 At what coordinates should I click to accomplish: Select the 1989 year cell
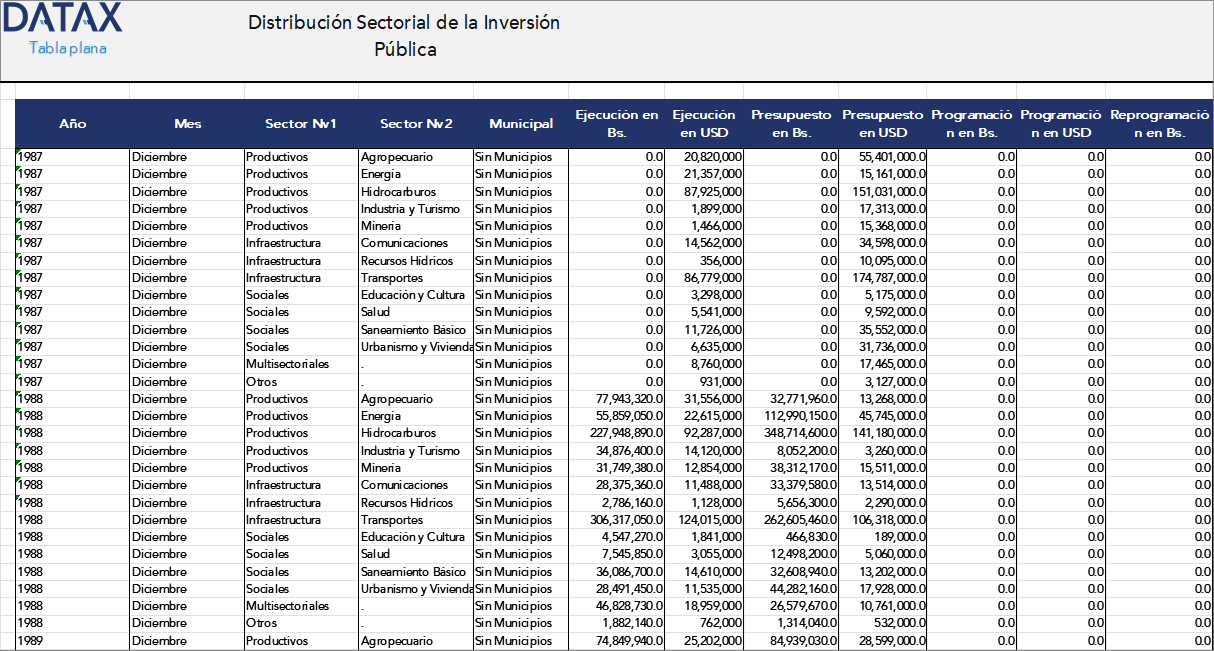click(x=72, y=641)
